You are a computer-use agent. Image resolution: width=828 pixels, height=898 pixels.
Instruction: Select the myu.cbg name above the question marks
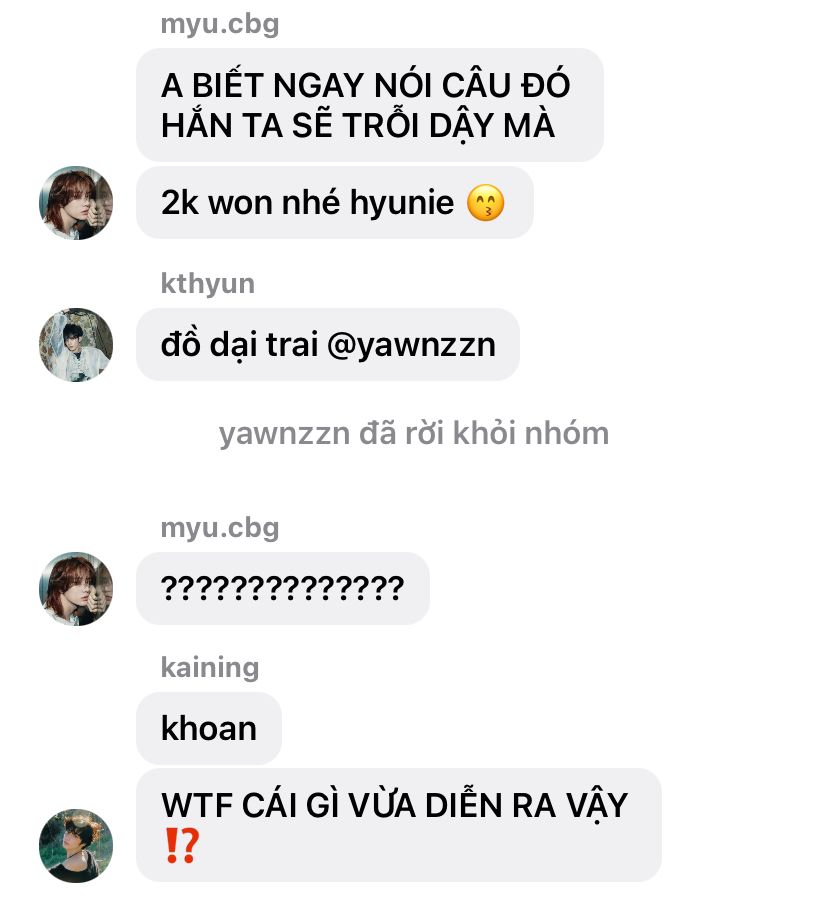click(220, 528)
